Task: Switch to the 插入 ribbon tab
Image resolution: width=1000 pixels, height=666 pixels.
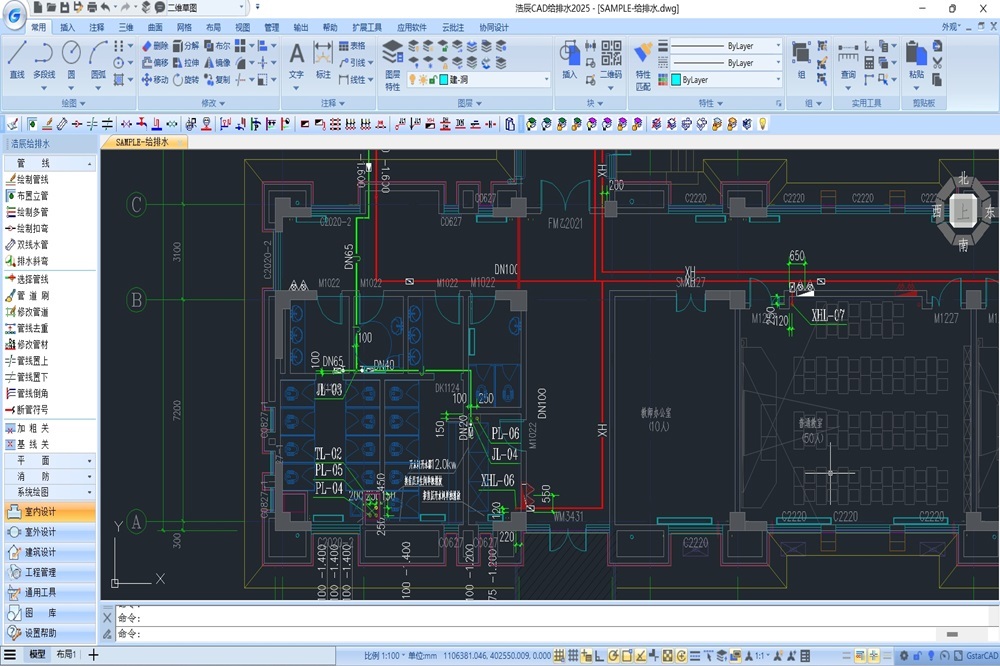Action: coord(67,28)
